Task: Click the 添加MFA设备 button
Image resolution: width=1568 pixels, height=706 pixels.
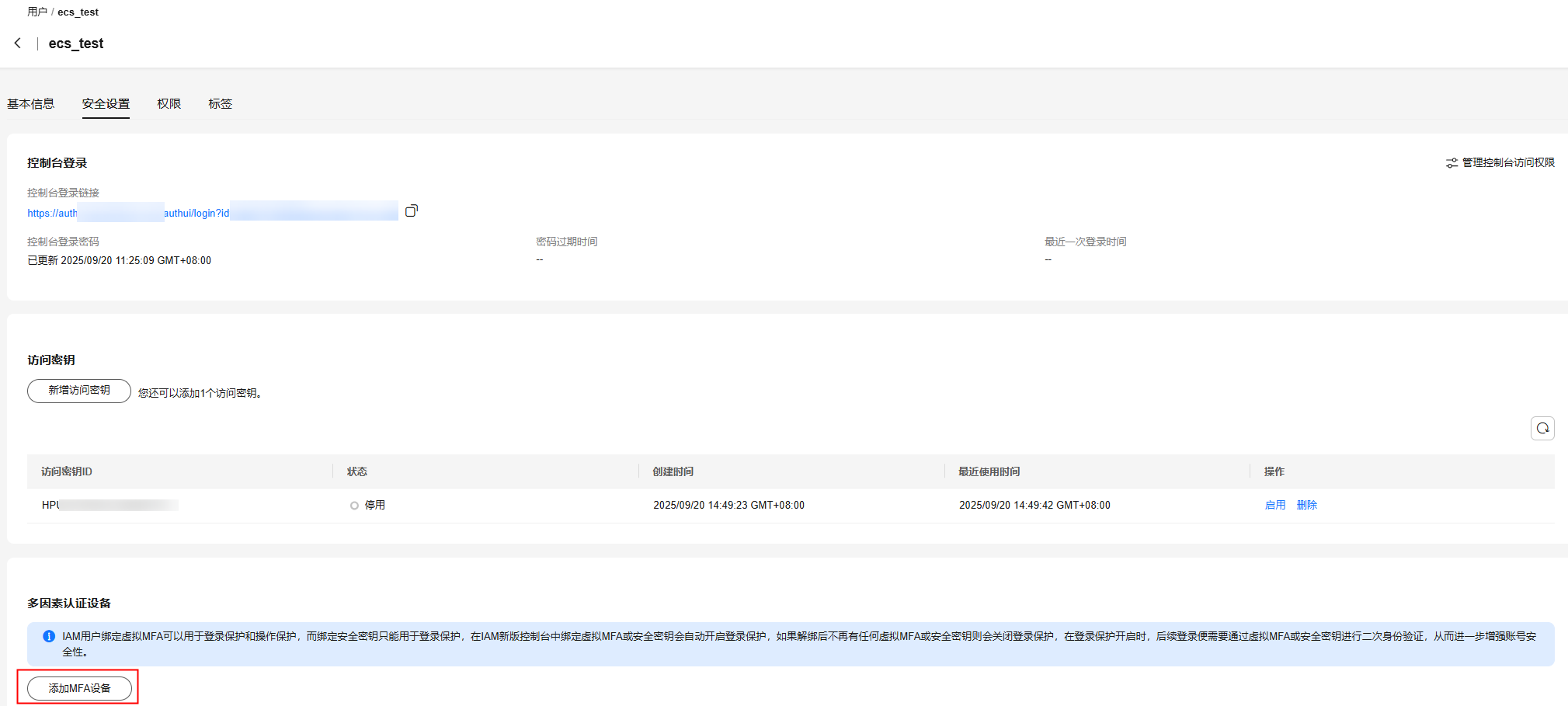Action: click(x=79, y=688)
